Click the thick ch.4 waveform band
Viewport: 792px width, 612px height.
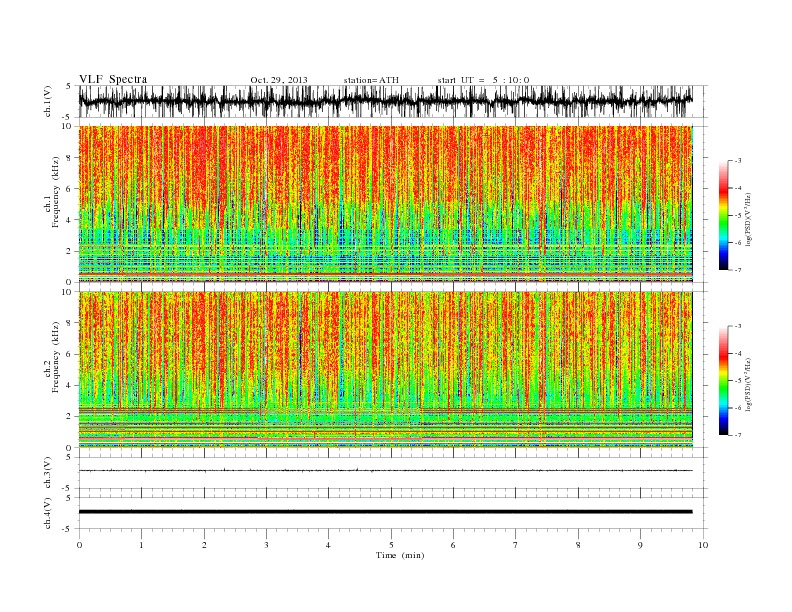point(385,512)
